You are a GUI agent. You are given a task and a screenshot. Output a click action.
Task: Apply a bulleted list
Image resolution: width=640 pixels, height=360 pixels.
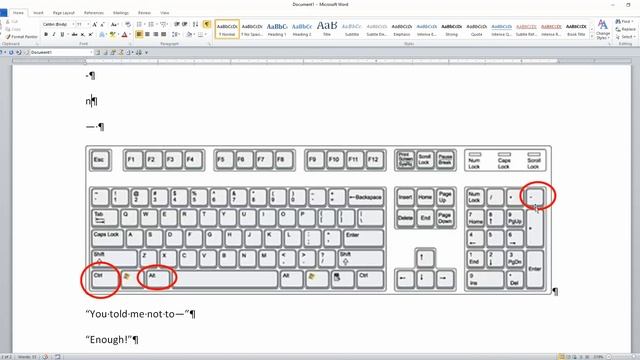(140, 24)
